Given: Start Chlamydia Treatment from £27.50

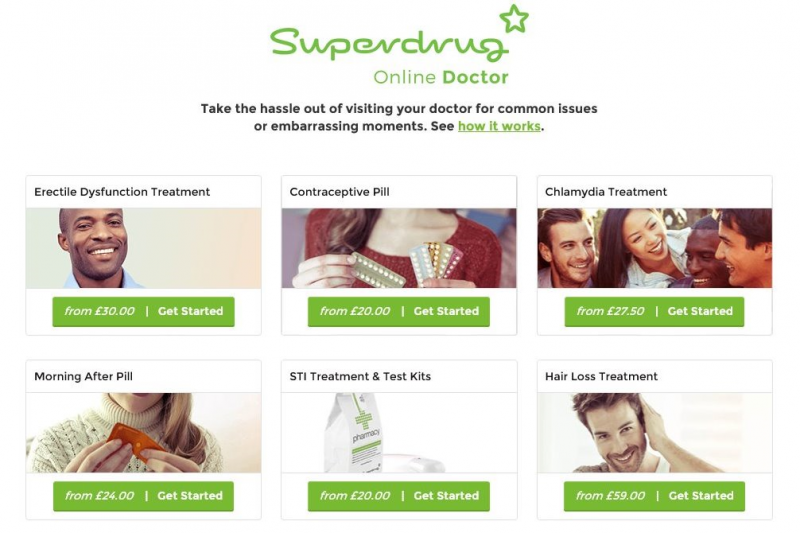Looking at the screenshot, I should 654,311.
